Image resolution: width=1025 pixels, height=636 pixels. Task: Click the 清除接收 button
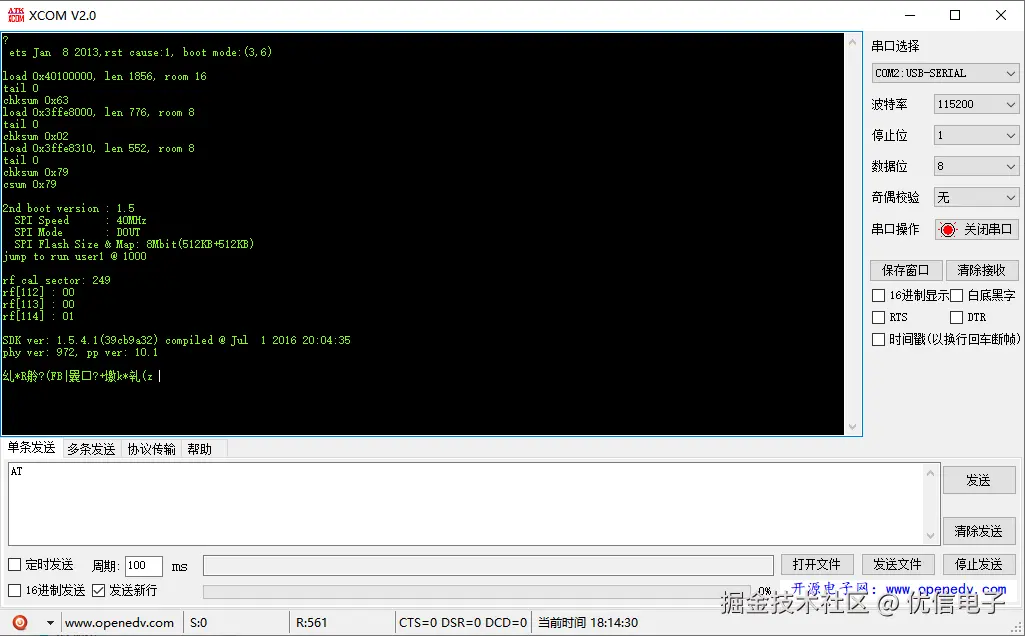coord(982,270)
